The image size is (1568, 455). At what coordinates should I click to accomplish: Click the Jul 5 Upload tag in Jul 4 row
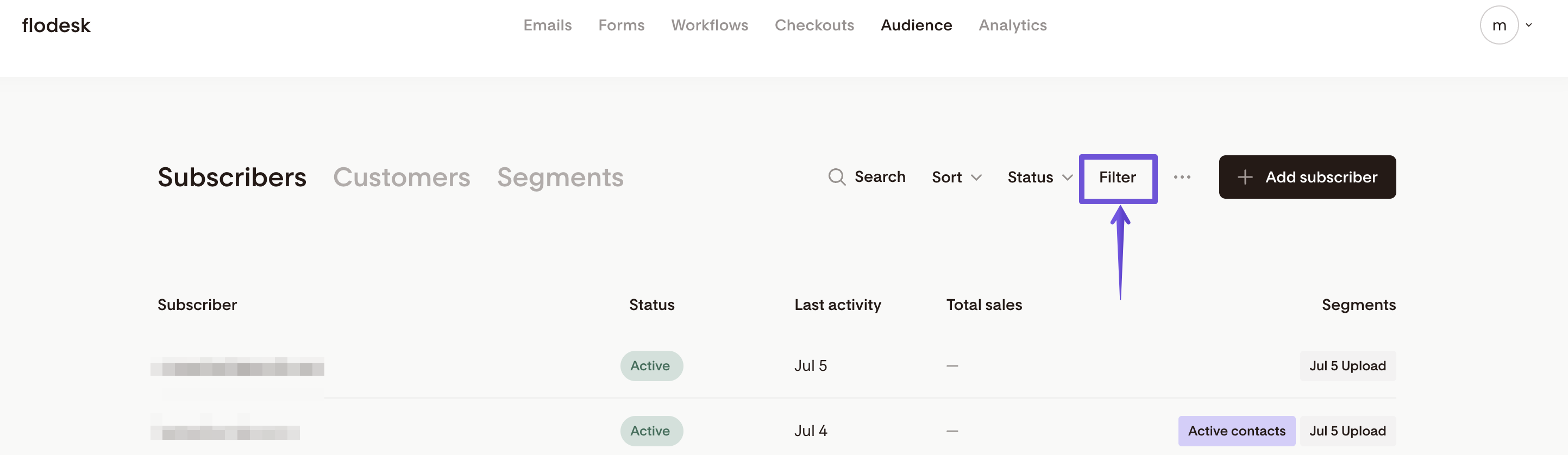[1347, 431]
